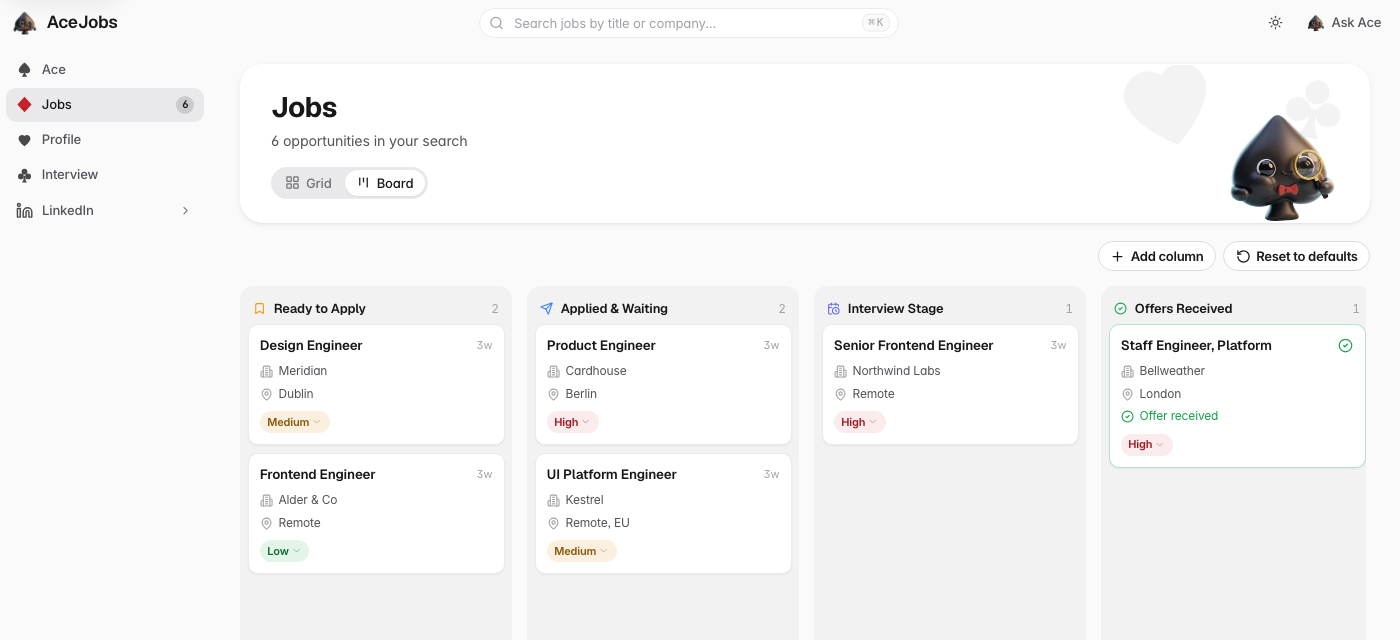This screenshot has height=640, width=1400.
Task: Open the Design Engineer job card title
Action: 311,345
